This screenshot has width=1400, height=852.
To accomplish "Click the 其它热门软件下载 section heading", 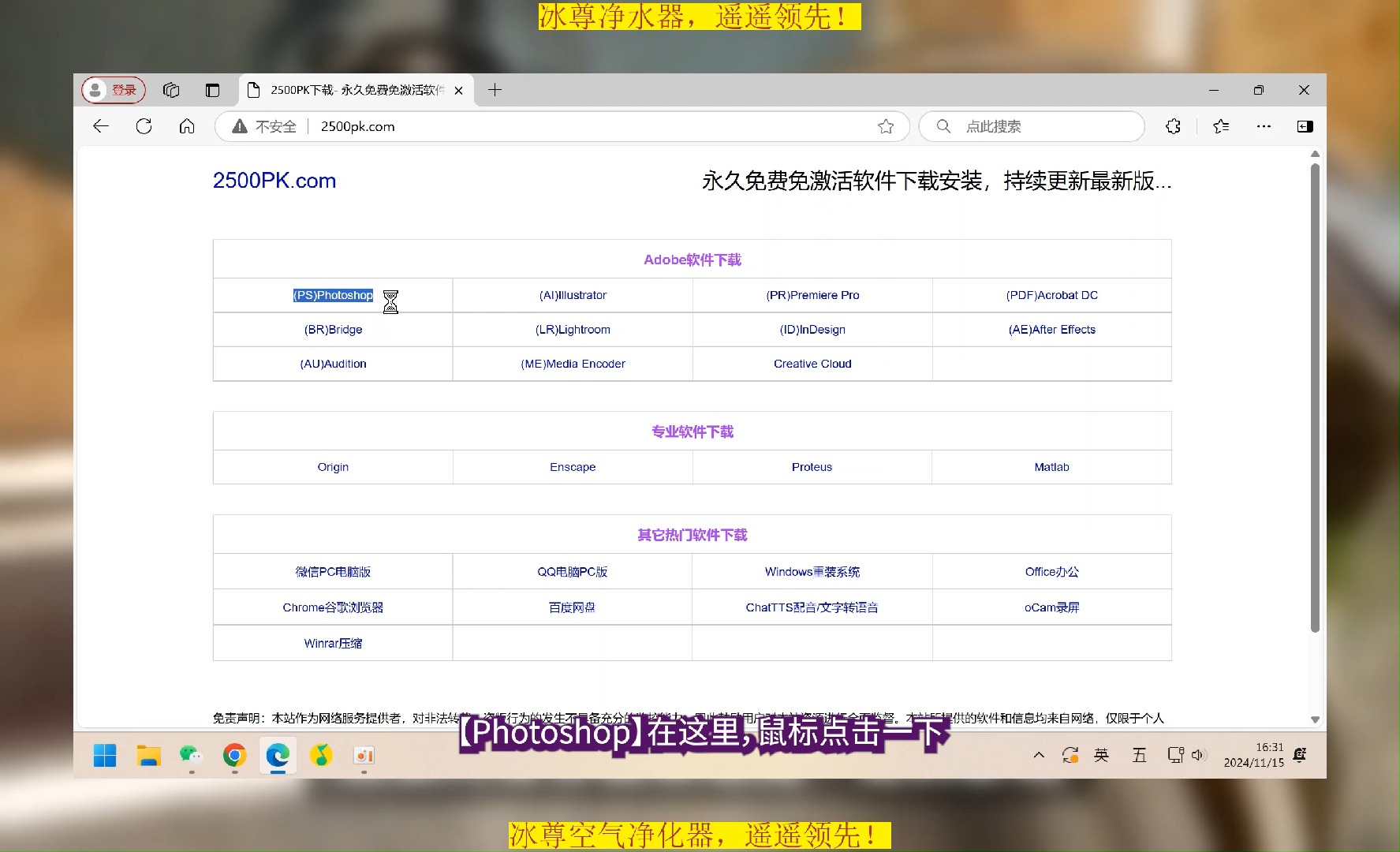I will [x=693, y=535].
